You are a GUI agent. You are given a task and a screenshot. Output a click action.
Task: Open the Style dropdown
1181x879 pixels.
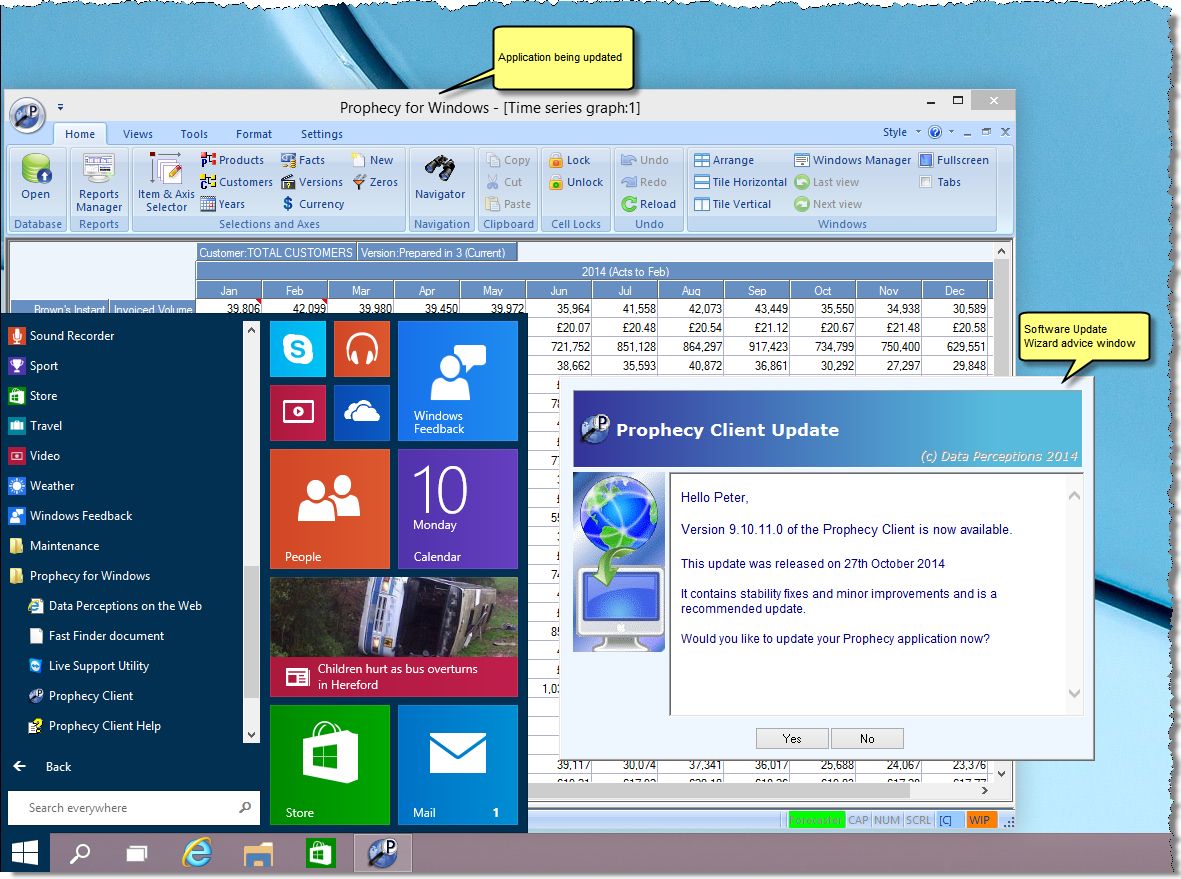tap(896, 131)
